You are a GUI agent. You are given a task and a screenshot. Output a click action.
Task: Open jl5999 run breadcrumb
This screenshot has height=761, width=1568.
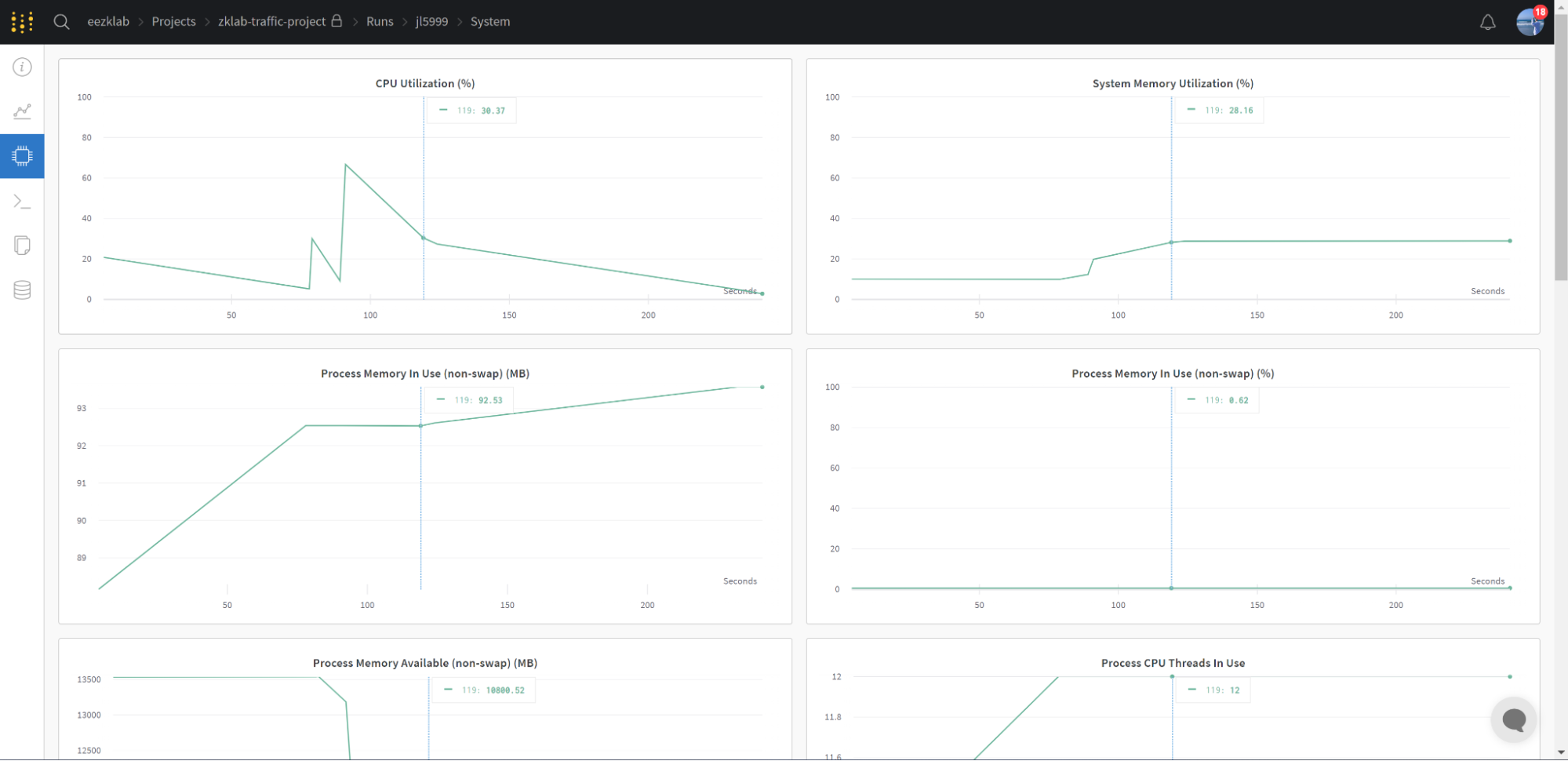click(x=431, y=22)
